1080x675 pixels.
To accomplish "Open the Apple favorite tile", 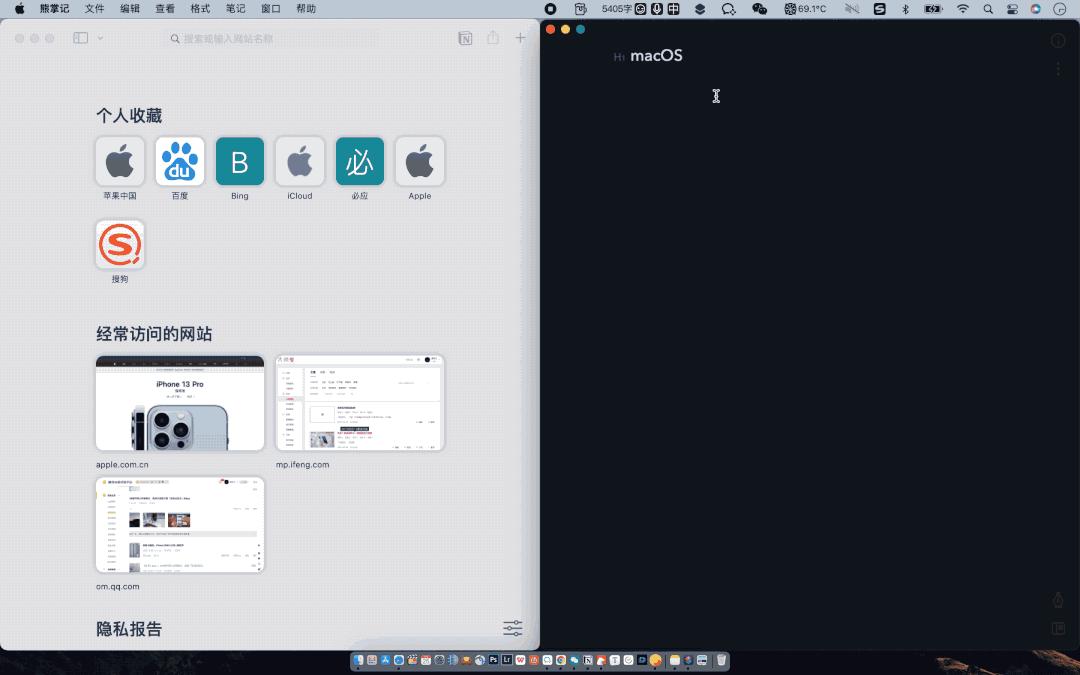I will (x=419, y=161).
